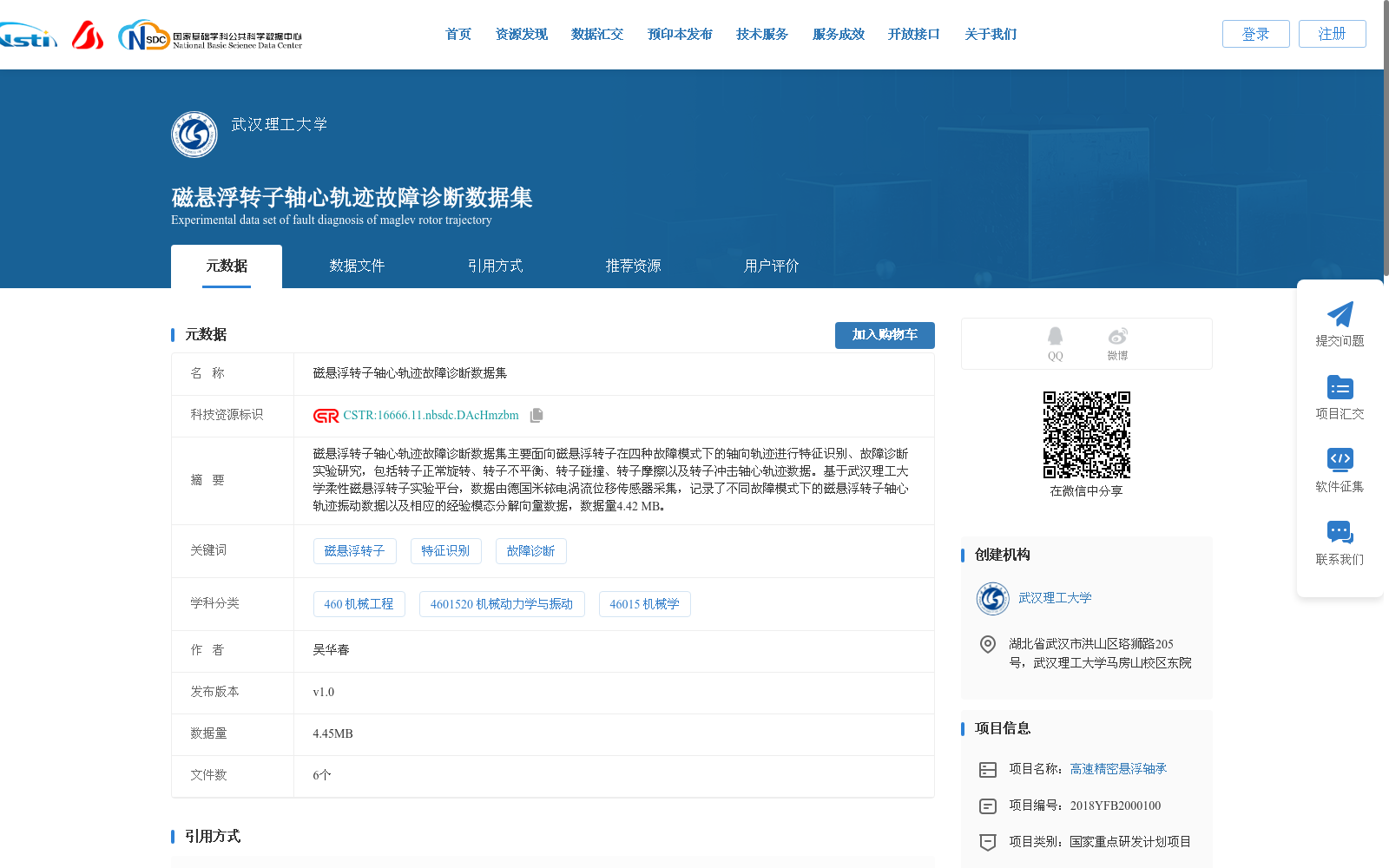Click the 武汉理工大学 emblem in the banner
Viewport: 1389px width, 868px height.
coord(194,134)
